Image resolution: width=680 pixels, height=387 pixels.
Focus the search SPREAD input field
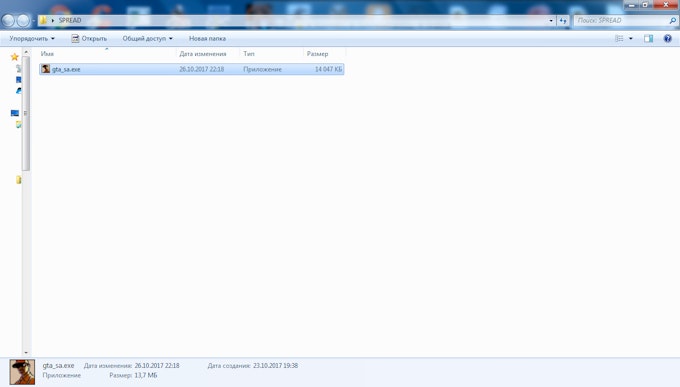coord(621,20)
